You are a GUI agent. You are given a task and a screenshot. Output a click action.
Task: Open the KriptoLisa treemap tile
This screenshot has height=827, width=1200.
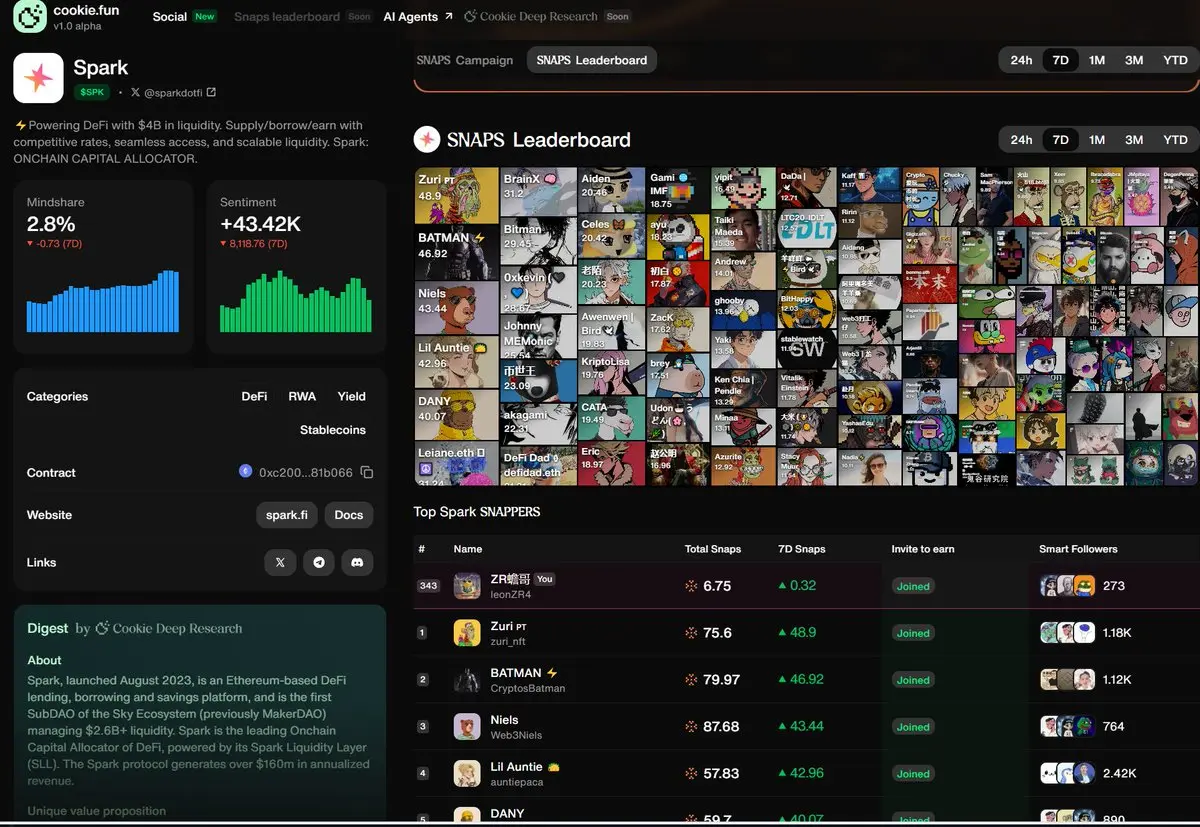tap(612, 373)
